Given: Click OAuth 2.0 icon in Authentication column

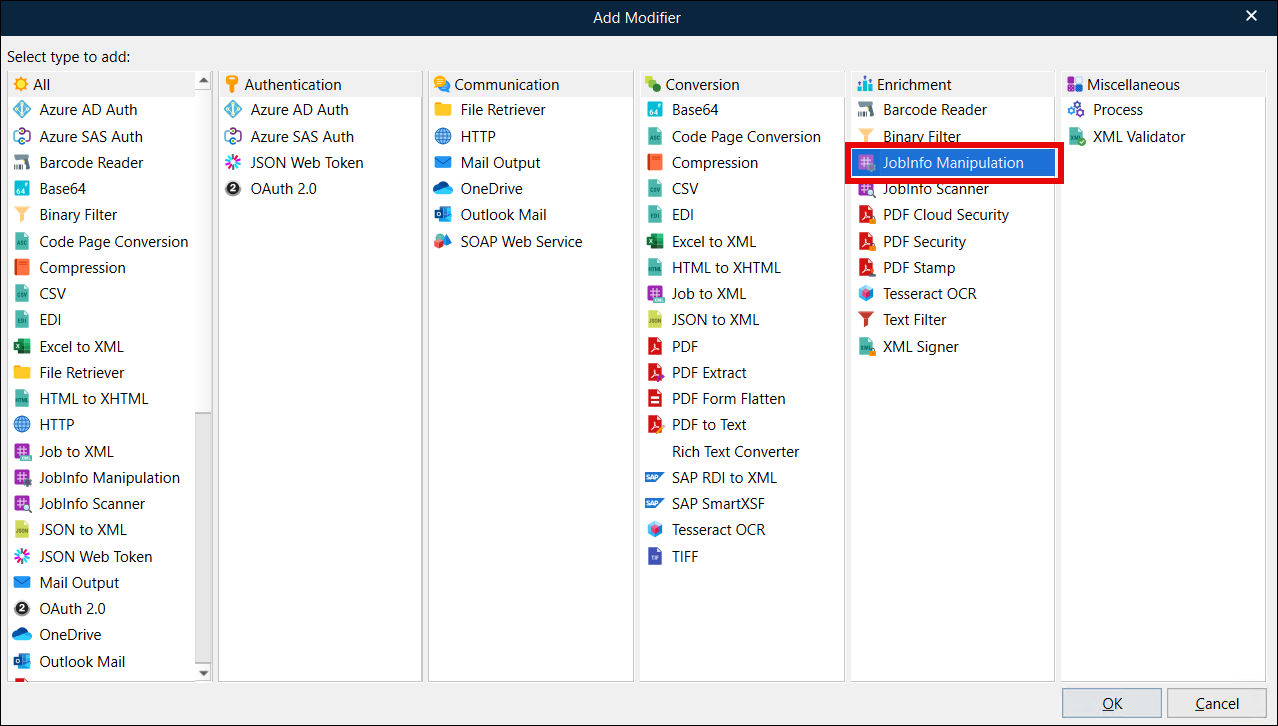Looking at the screenshot, I should tap(233, 189).
